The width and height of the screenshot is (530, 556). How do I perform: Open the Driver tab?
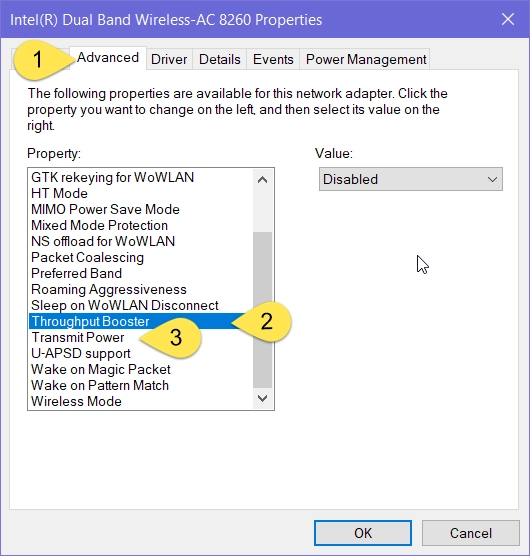coord(169,60)
